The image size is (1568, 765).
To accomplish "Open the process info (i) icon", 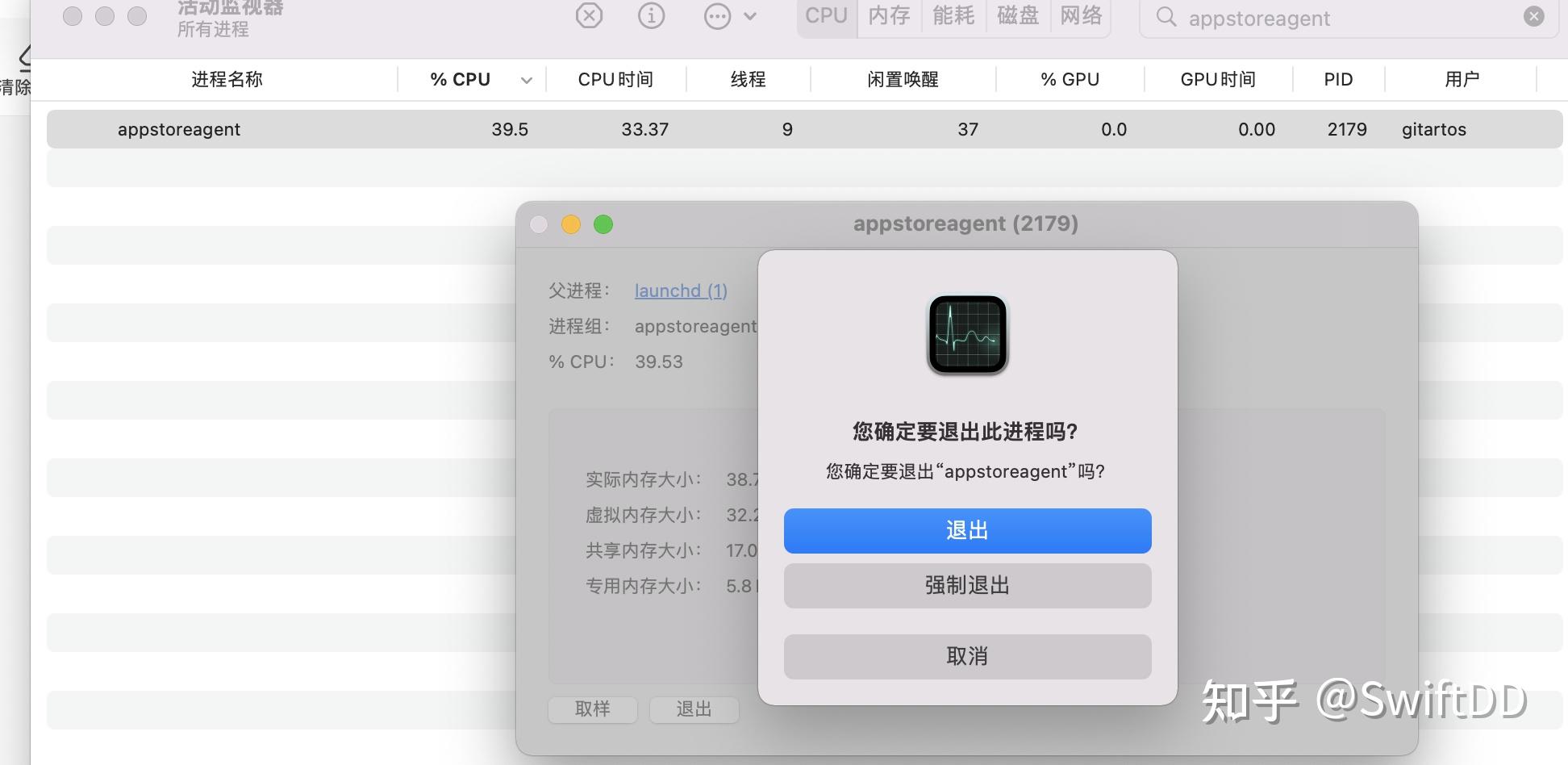I will (651, 15).
